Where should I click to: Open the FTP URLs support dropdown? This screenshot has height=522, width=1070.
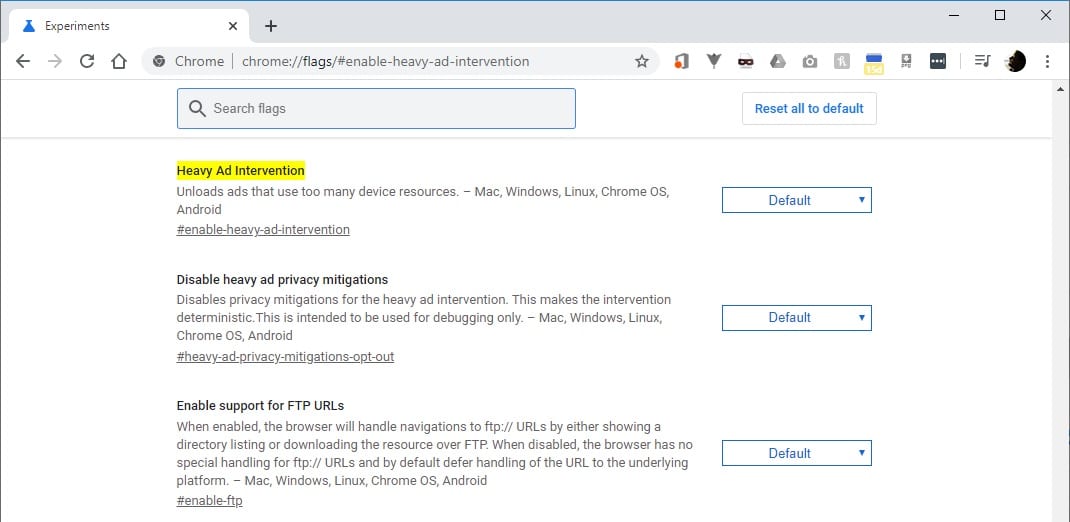click(x=796, y=453)
